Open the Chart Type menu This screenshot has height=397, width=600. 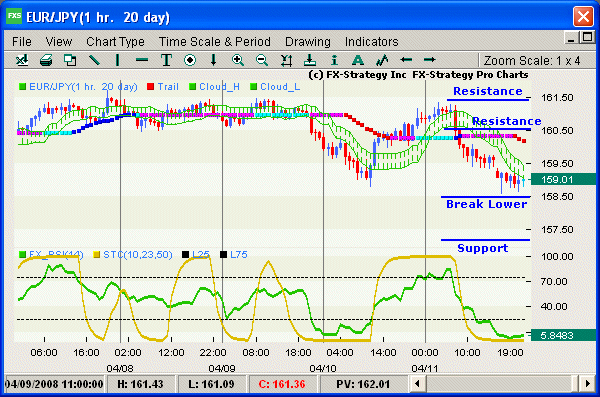pos(115,41)
